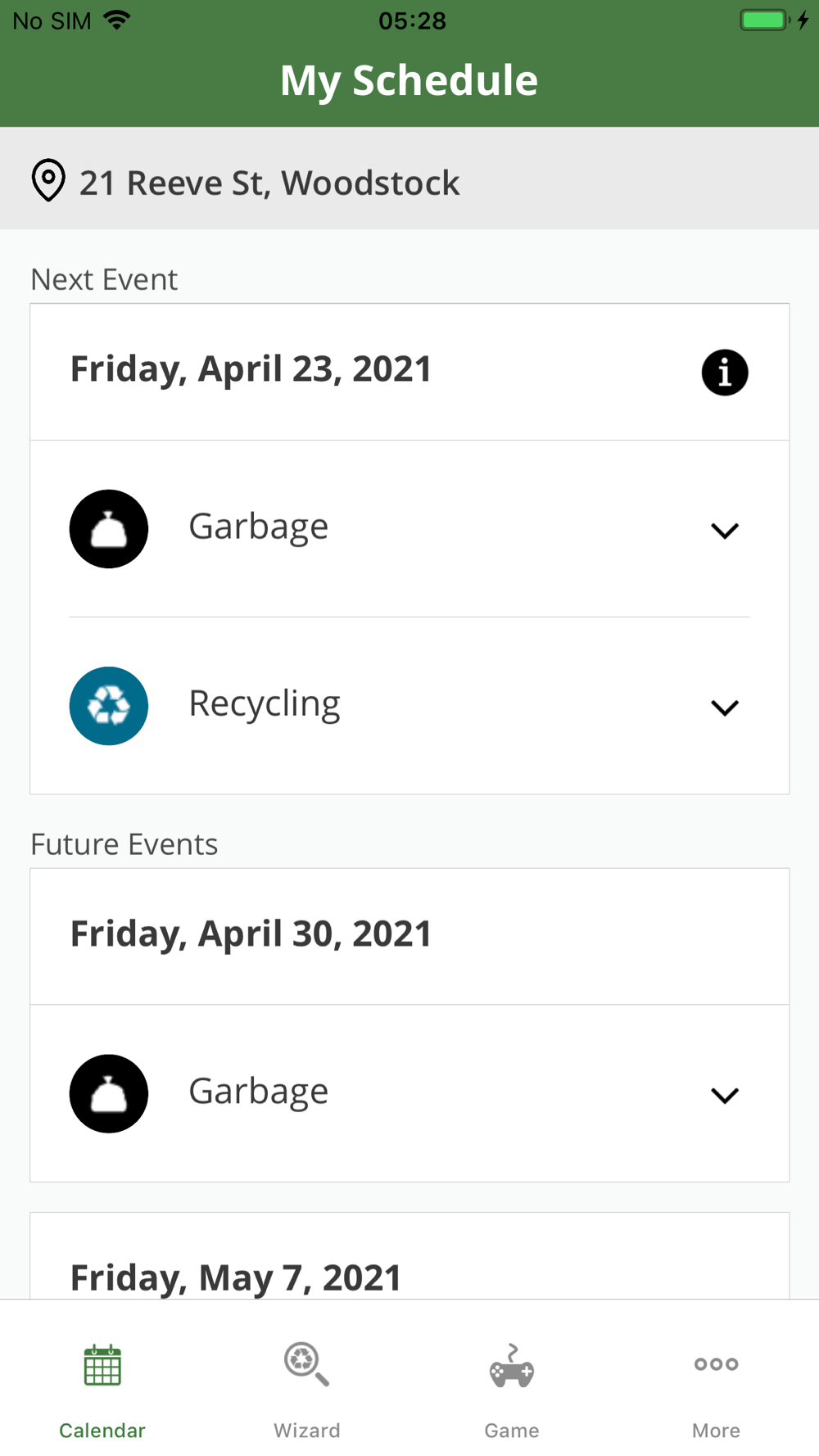Tap the April 23 Garbage bin icon
819x1456 pixels.
coord(109,529)
